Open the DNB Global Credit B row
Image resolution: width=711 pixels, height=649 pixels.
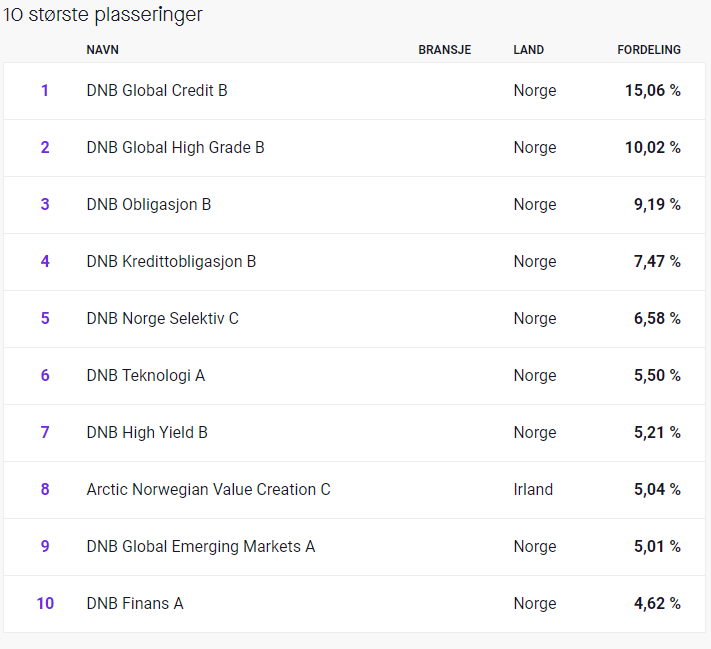click(x=354, y=91)
